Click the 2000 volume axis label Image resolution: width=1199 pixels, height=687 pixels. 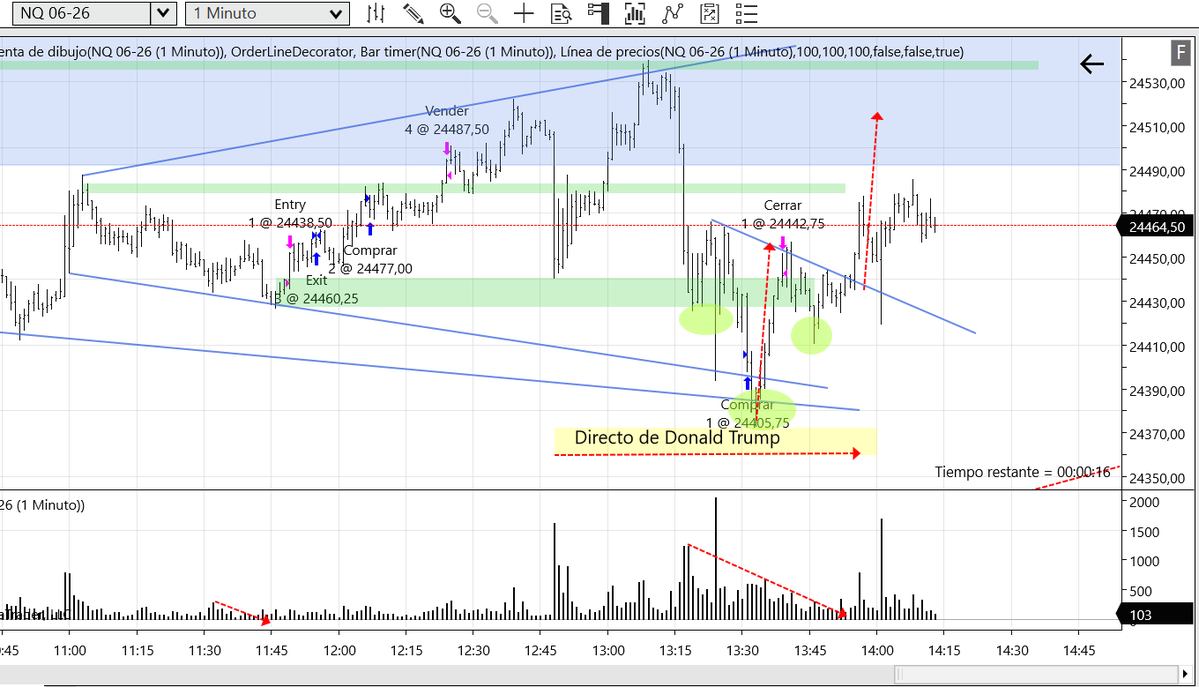click(x=1145, y=503)
